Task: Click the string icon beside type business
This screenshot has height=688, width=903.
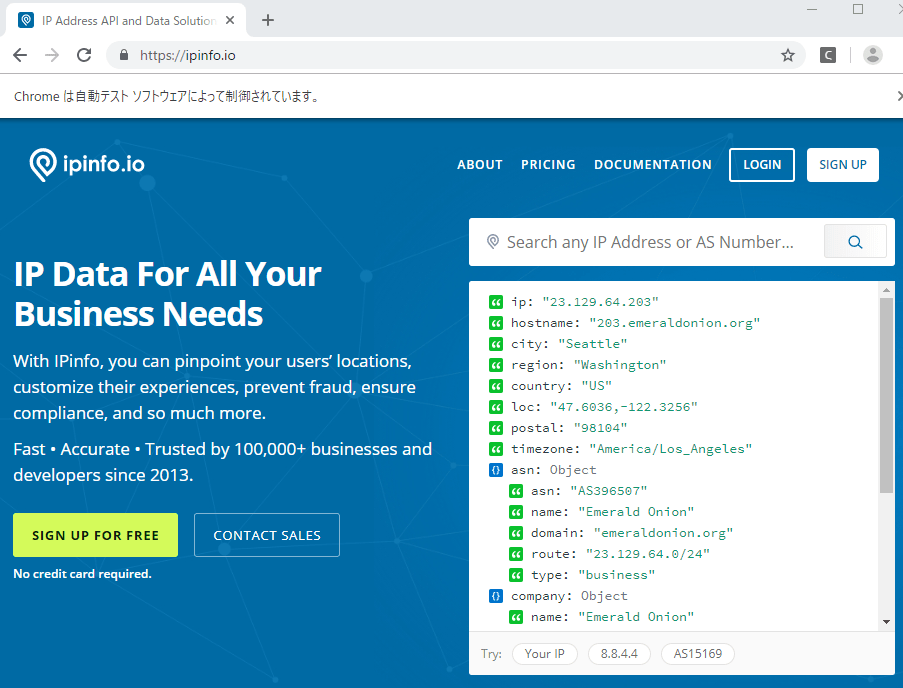Action: point(516,575)
